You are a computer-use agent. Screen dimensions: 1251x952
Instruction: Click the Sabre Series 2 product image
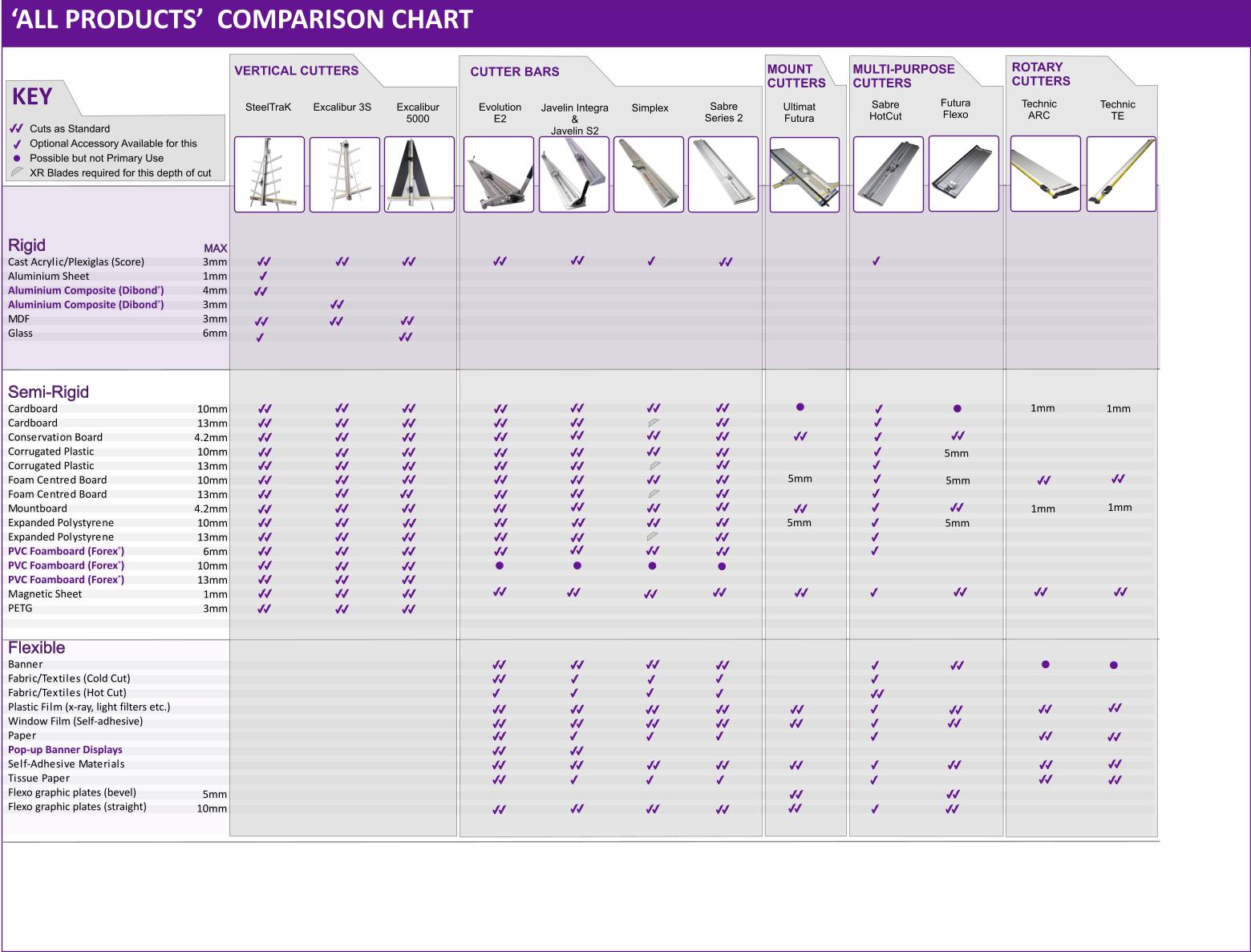click(x=723, y=174)
